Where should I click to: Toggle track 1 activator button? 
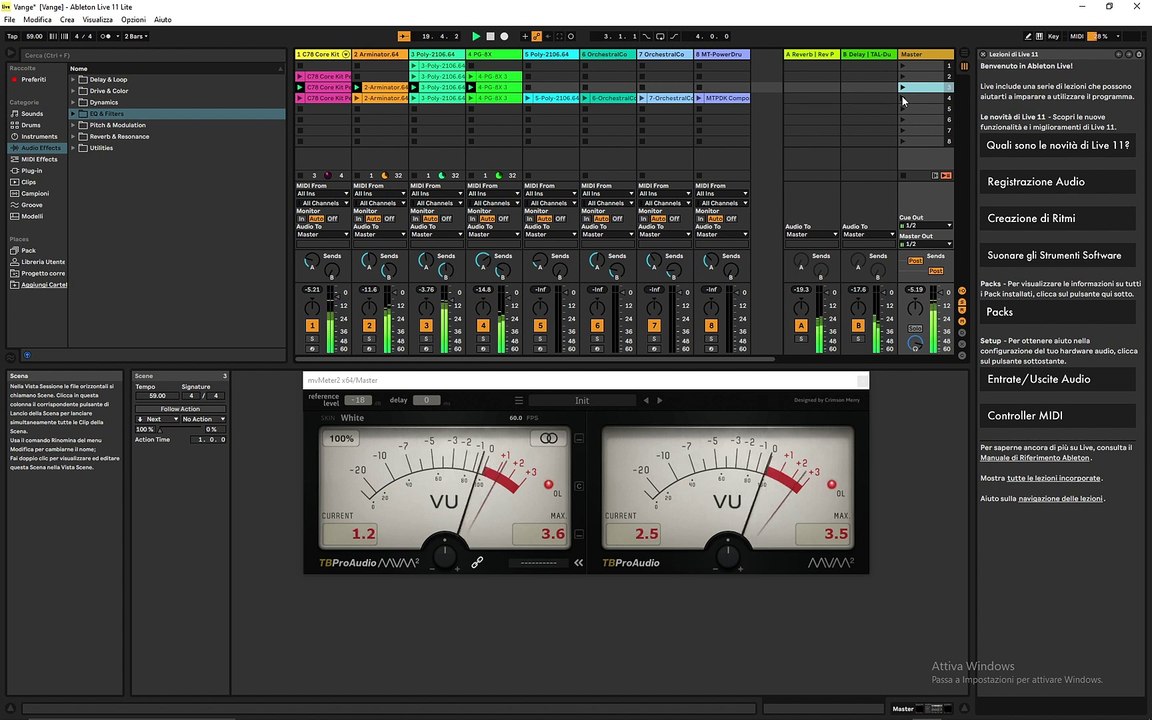pos(312,325)
